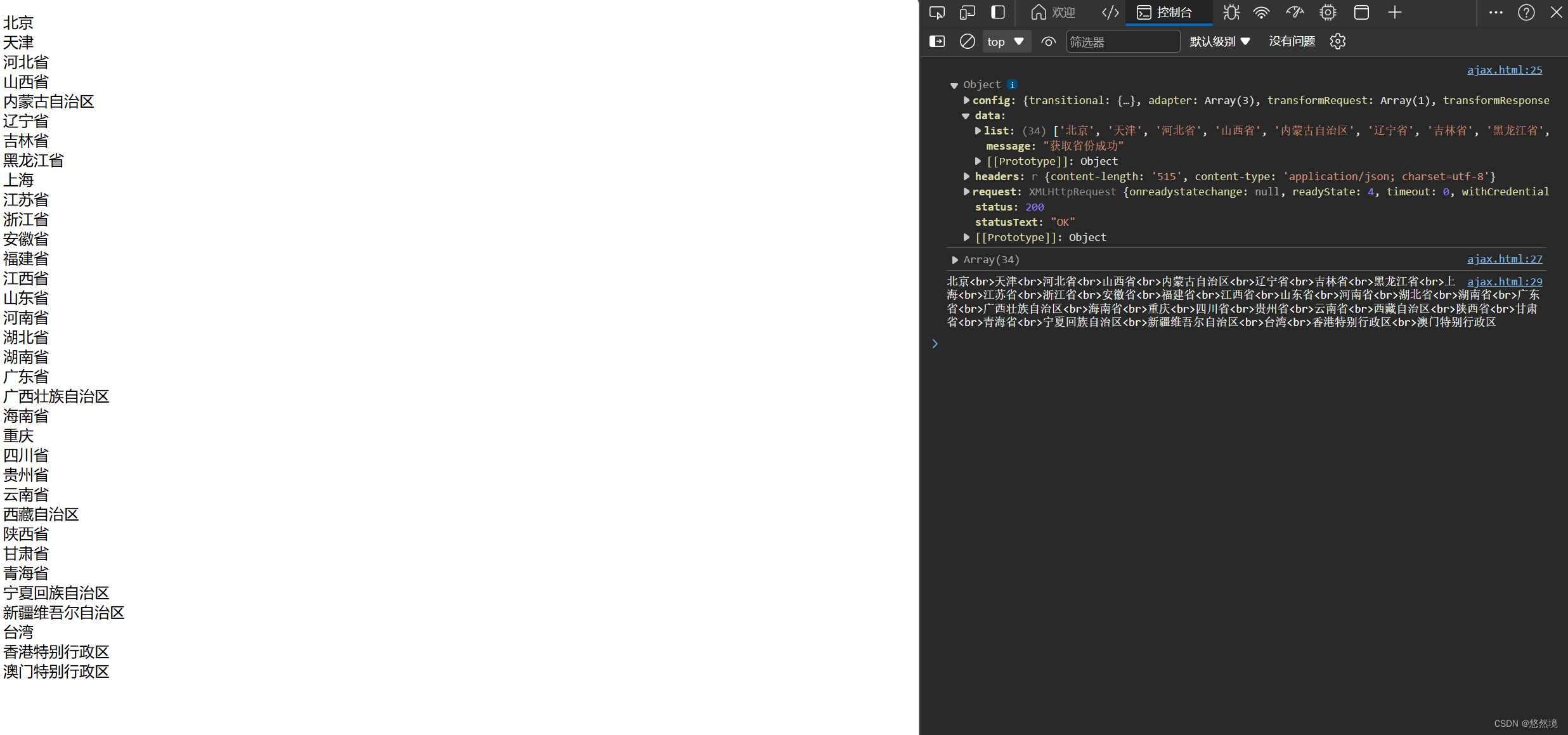This screenshot has height=735, width=1568.
Task: Expand the headers property row
Action: (966, 176)
